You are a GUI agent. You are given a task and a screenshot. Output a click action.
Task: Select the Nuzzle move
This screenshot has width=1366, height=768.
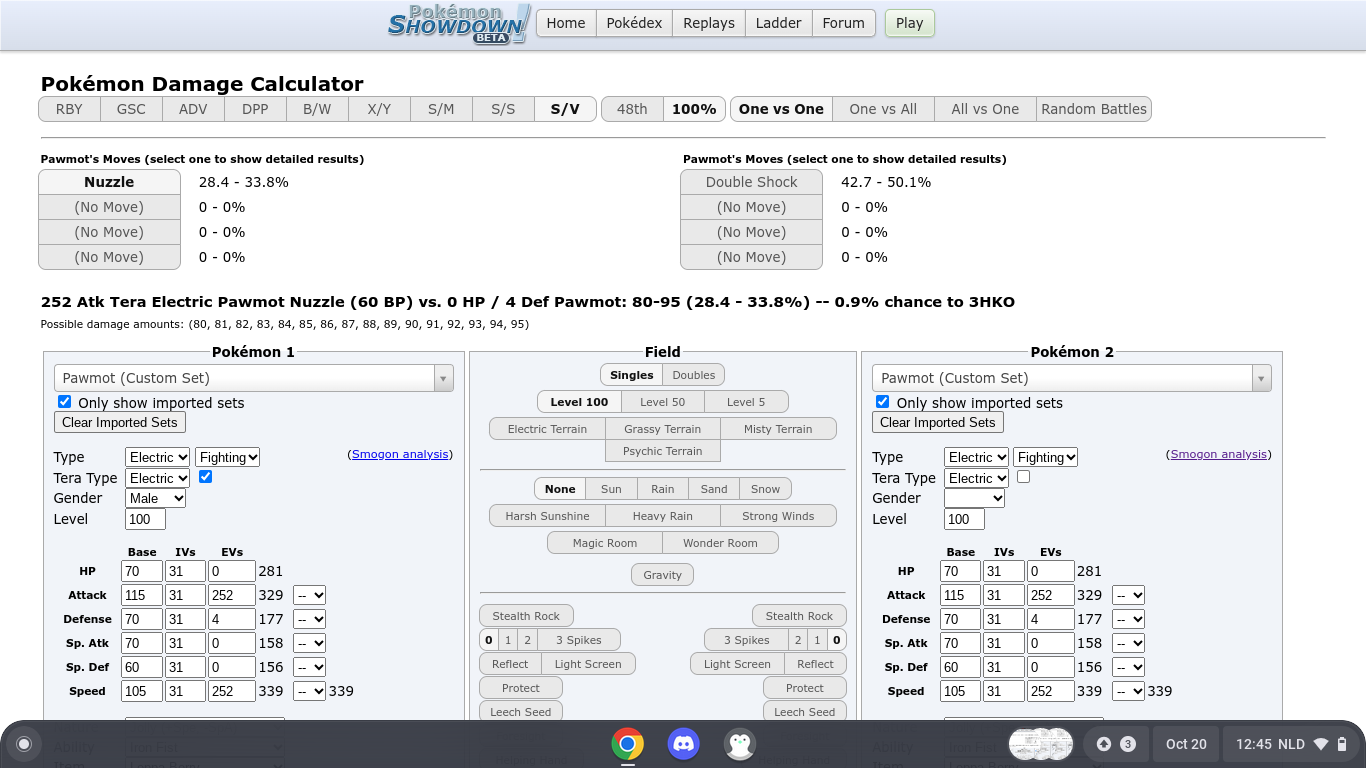[110, 182]
